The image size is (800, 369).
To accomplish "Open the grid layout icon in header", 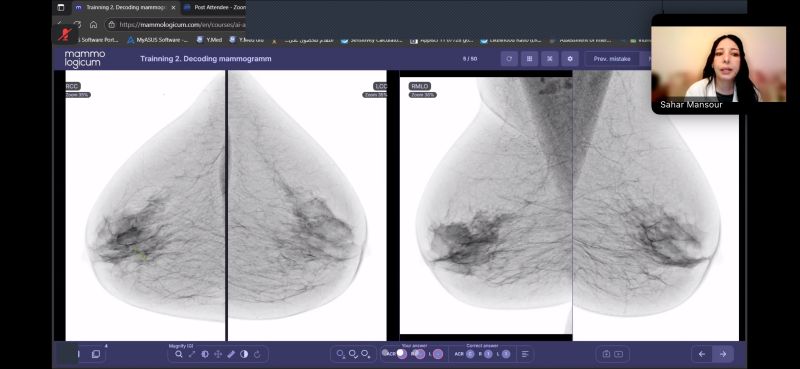I will (x=529, y=59).
